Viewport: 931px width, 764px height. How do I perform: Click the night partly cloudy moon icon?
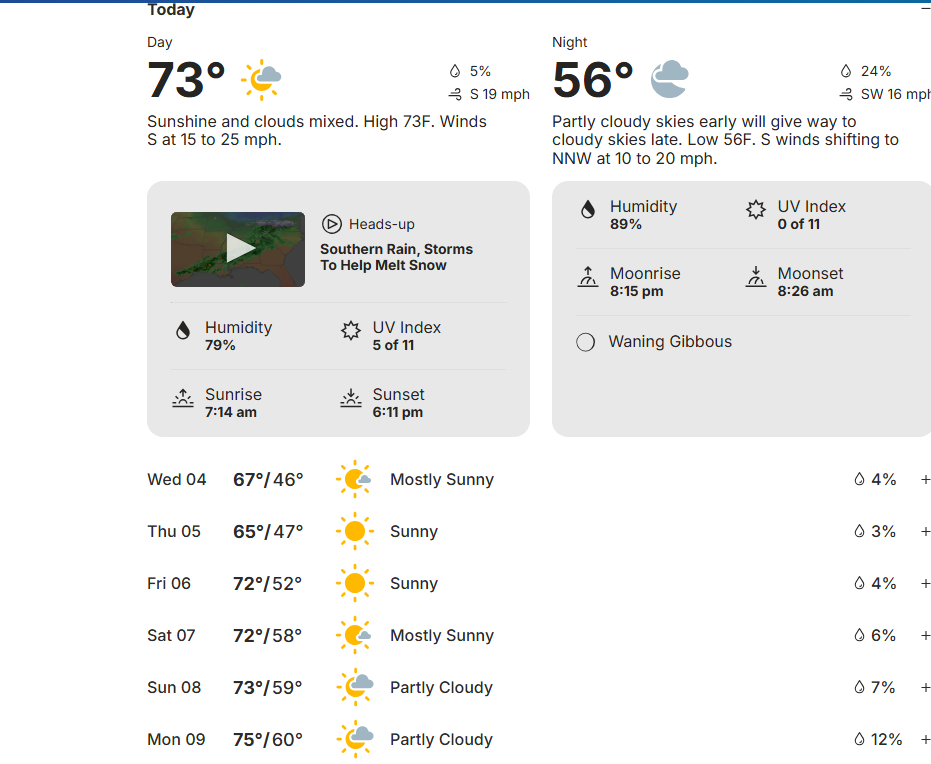coord(669,79)
